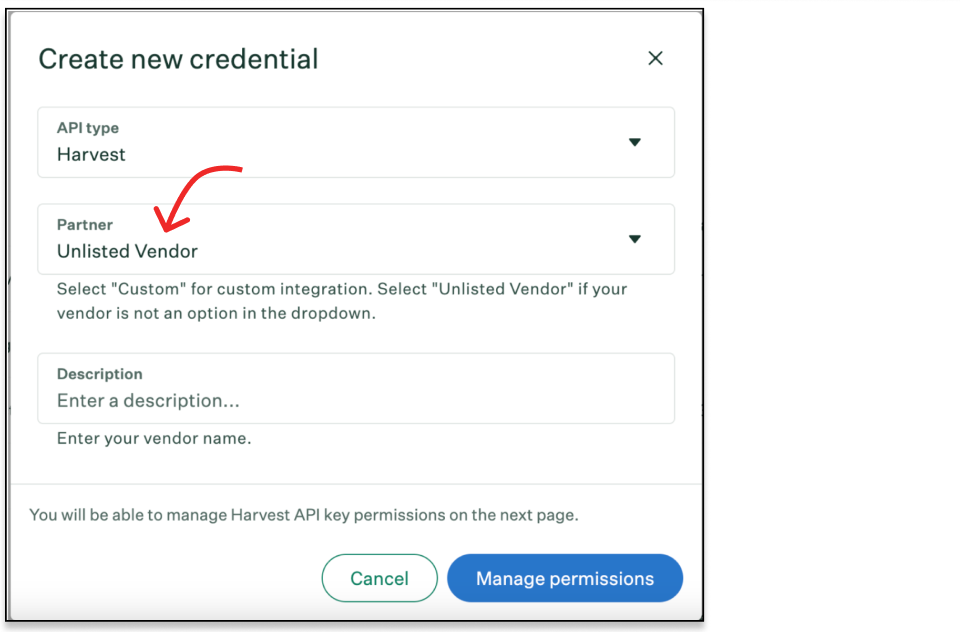This screenshot has height=632, width=960.
Task: Click the Create new credential heading
Action: click(178, 59)
